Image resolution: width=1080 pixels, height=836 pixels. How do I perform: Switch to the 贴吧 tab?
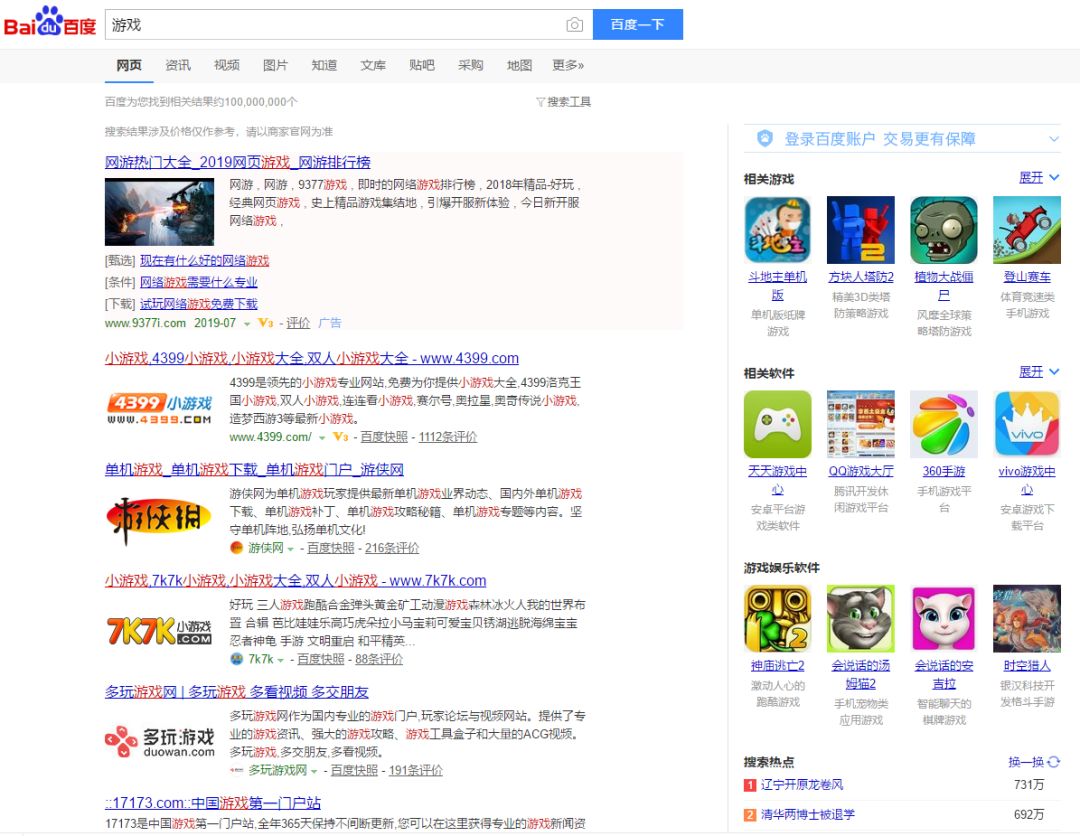[x=422, y=65]
